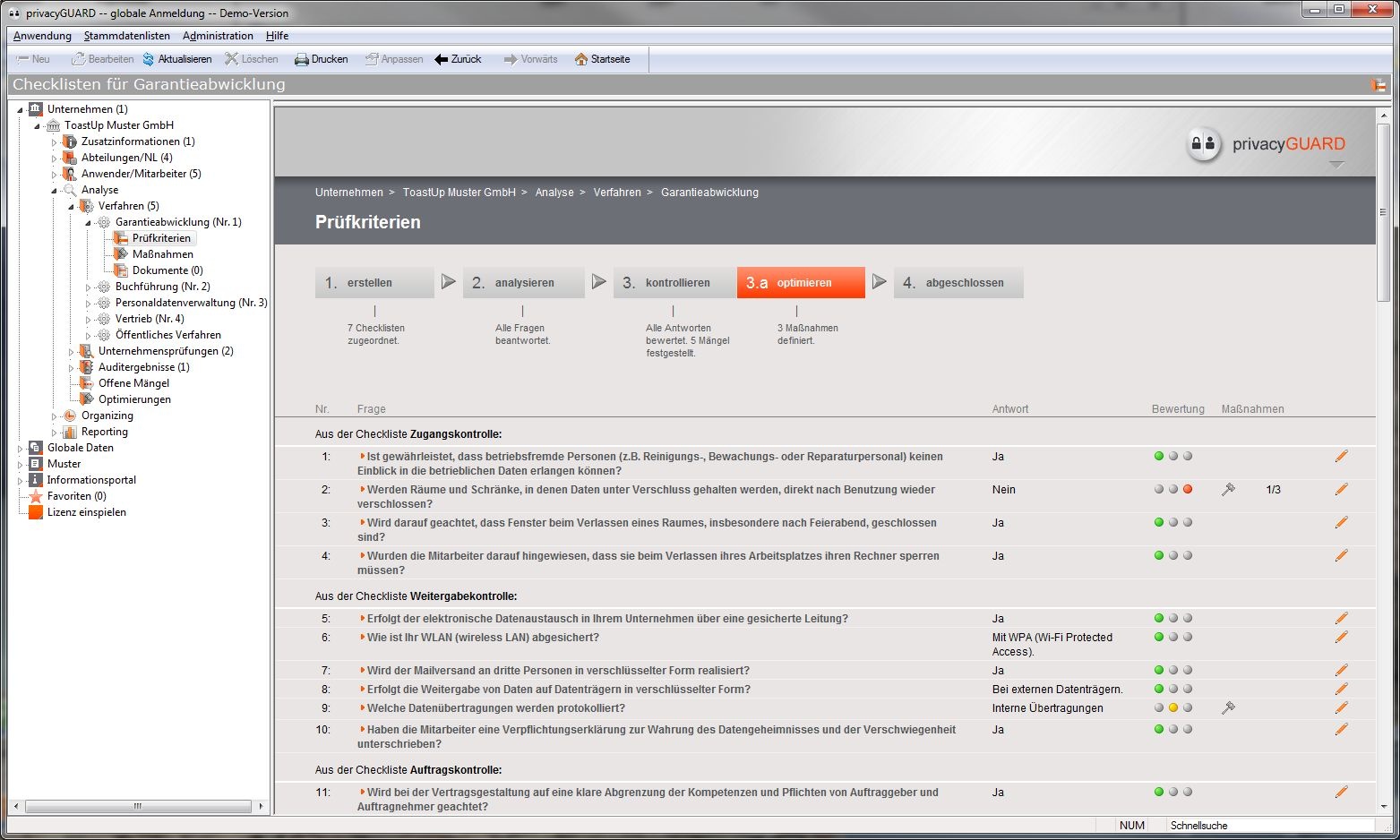Click the Bearbeiten toolbar icon
Image resolution: width=1400 pixels, height=840 pixels.
pyautogui.click(x=79, y=59)
